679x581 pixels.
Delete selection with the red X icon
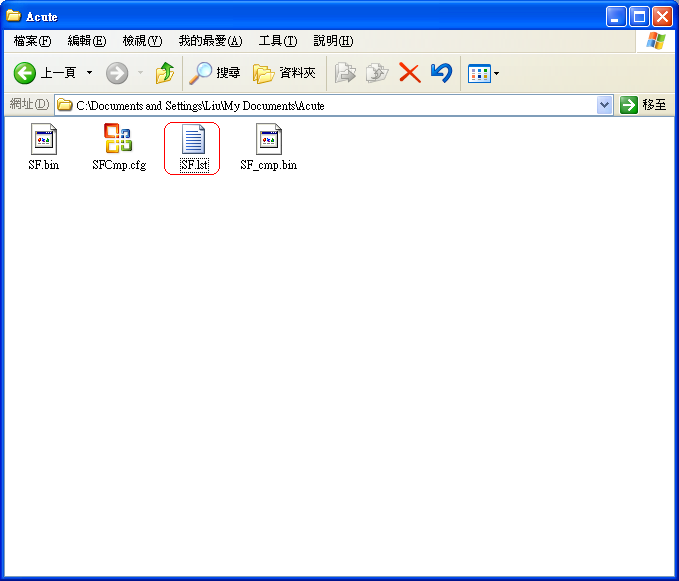point(410,73)
